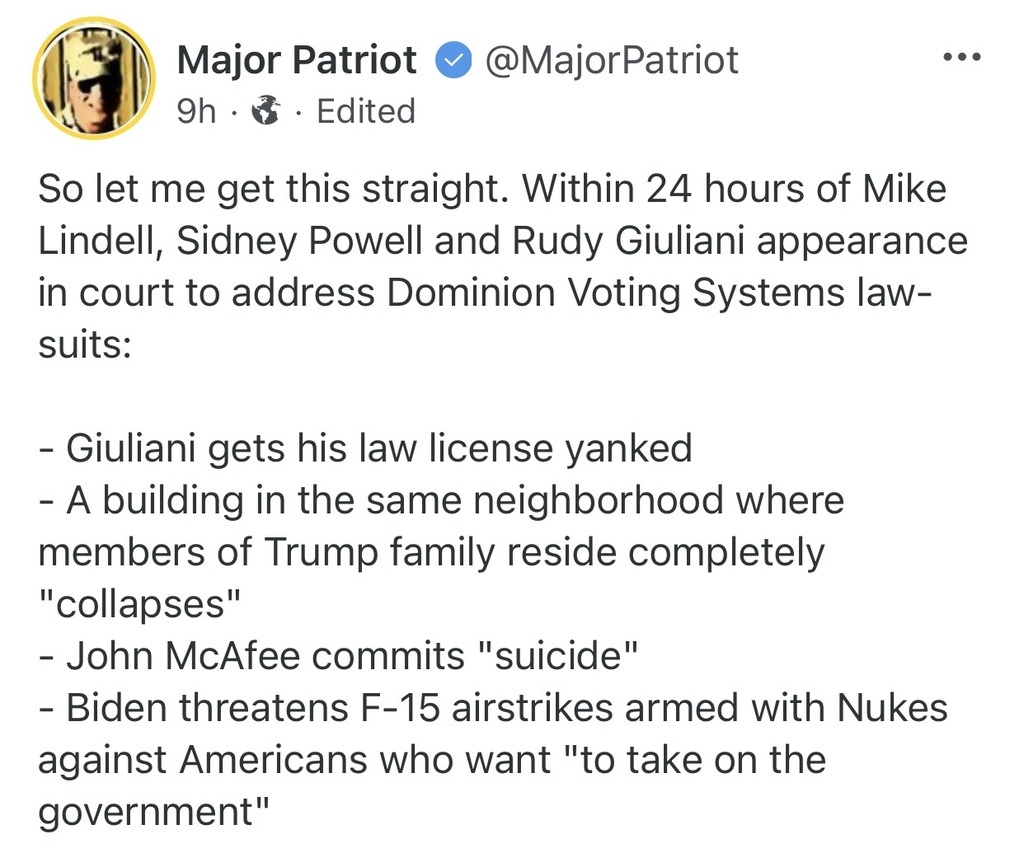1024x867 pixels.
Task: Open the Major Patriot display name link
Action: (297, 61)
